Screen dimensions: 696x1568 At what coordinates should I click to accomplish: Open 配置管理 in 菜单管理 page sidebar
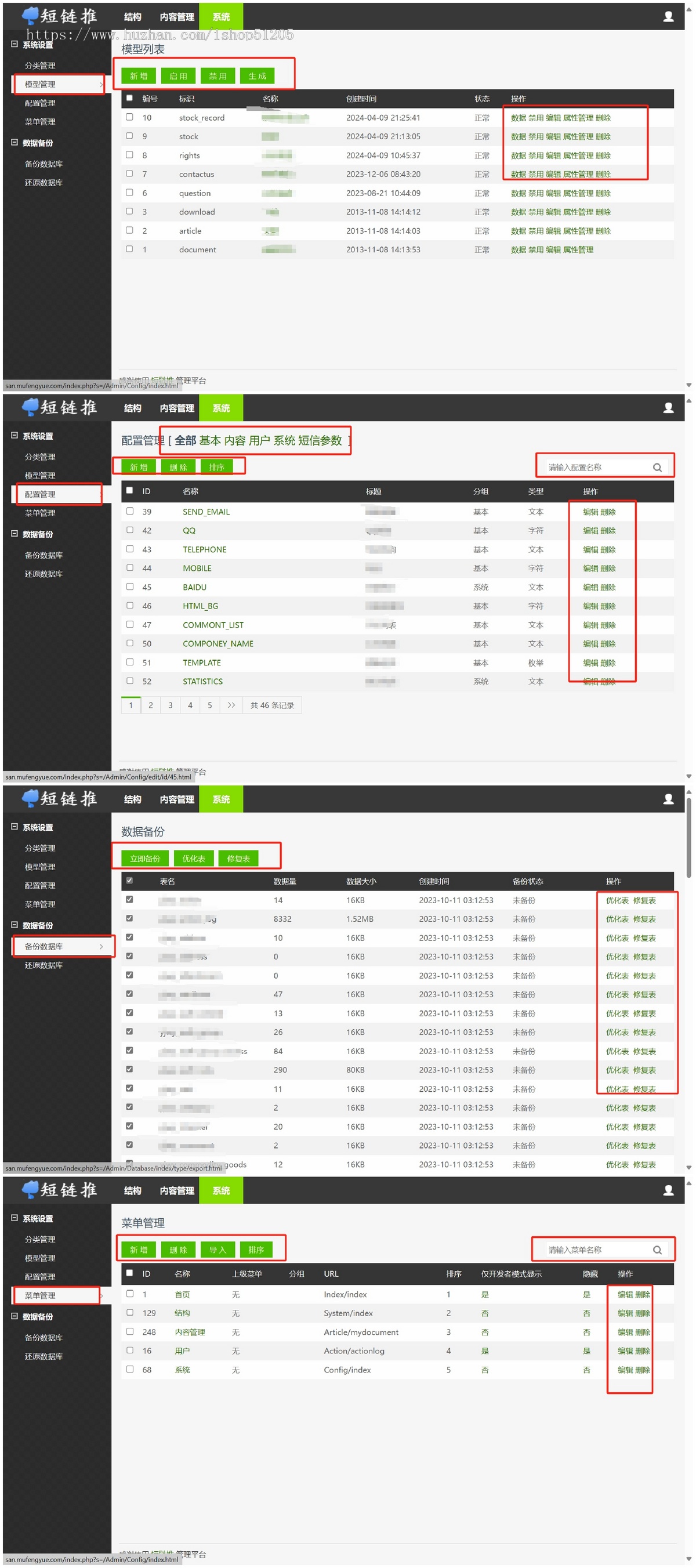(40, 1277)
